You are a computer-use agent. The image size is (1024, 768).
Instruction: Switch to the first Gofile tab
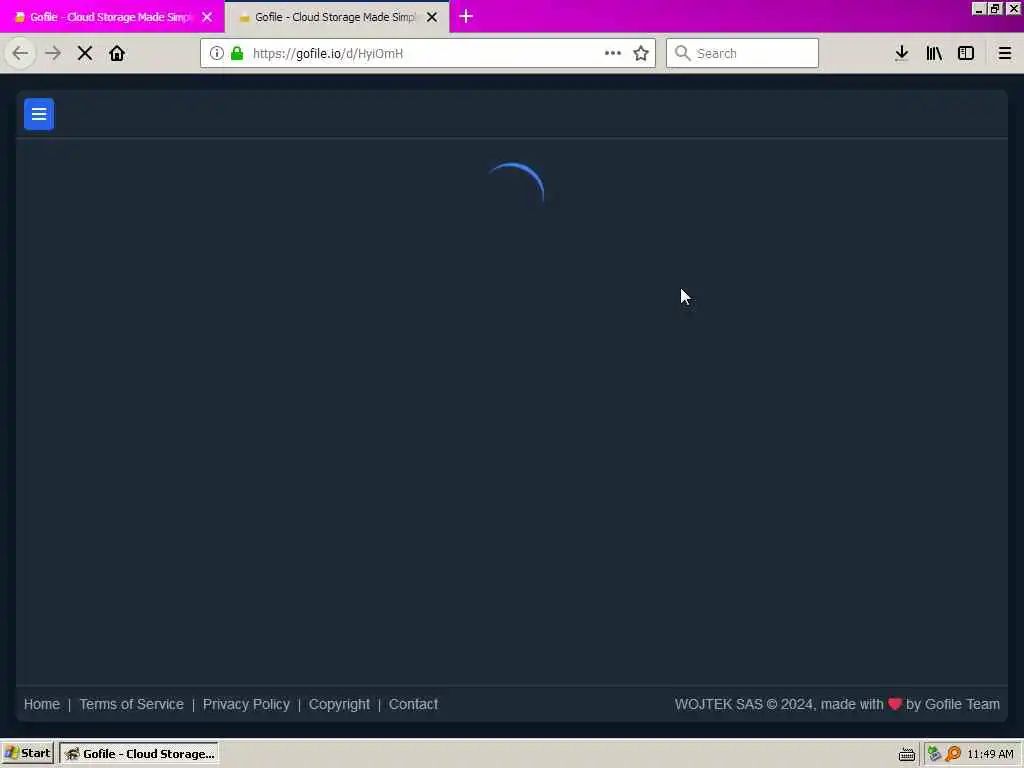pyautogui.click(x=111, y=17)
